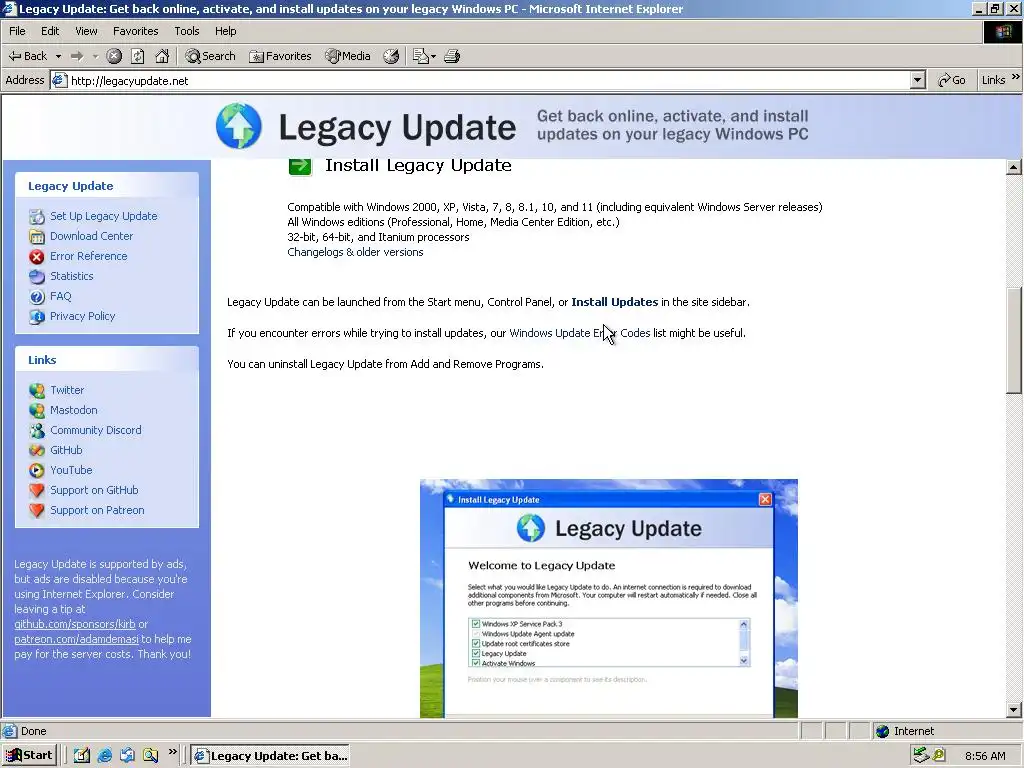Open the Help menu
1024x768 pixels.
[x=225, y=31]
